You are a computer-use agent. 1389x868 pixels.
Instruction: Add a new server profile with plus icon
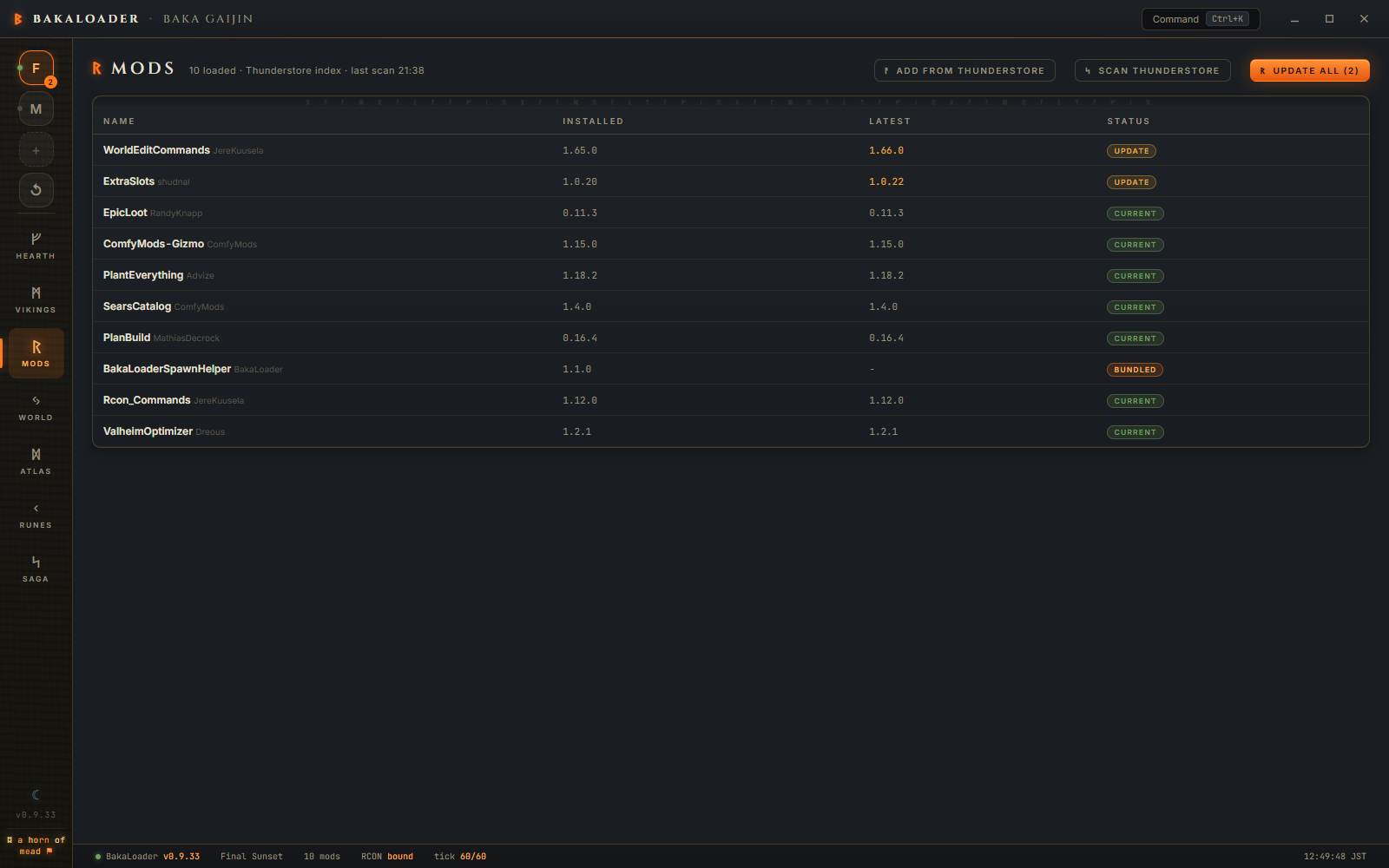point(36,150)
